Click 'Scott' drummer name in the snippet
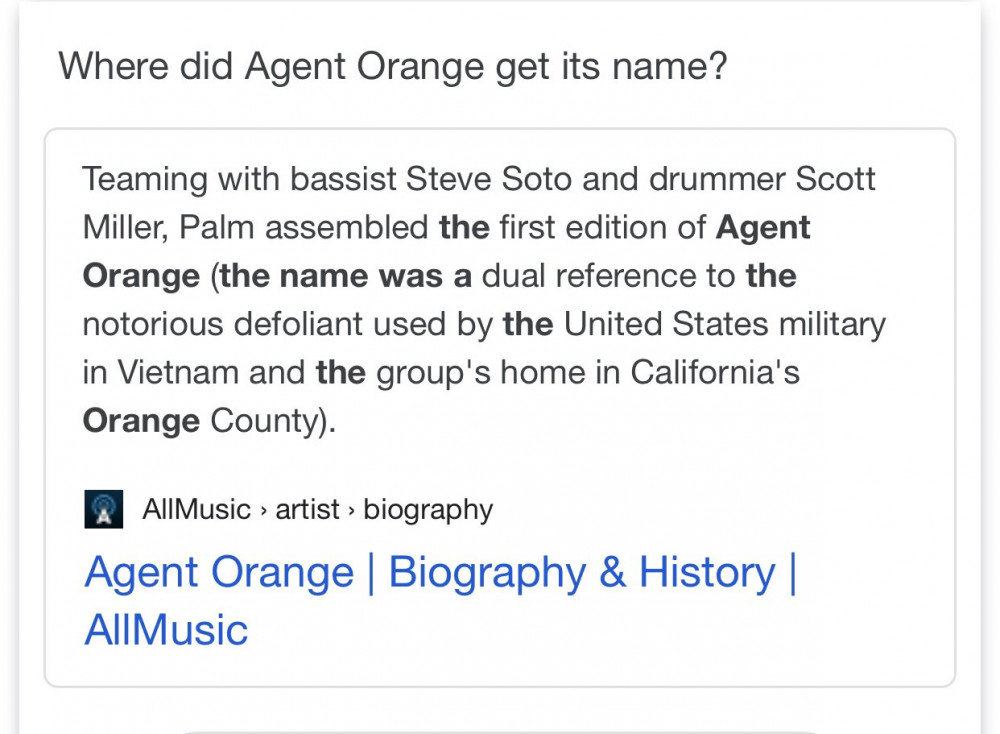 point(835,179)
